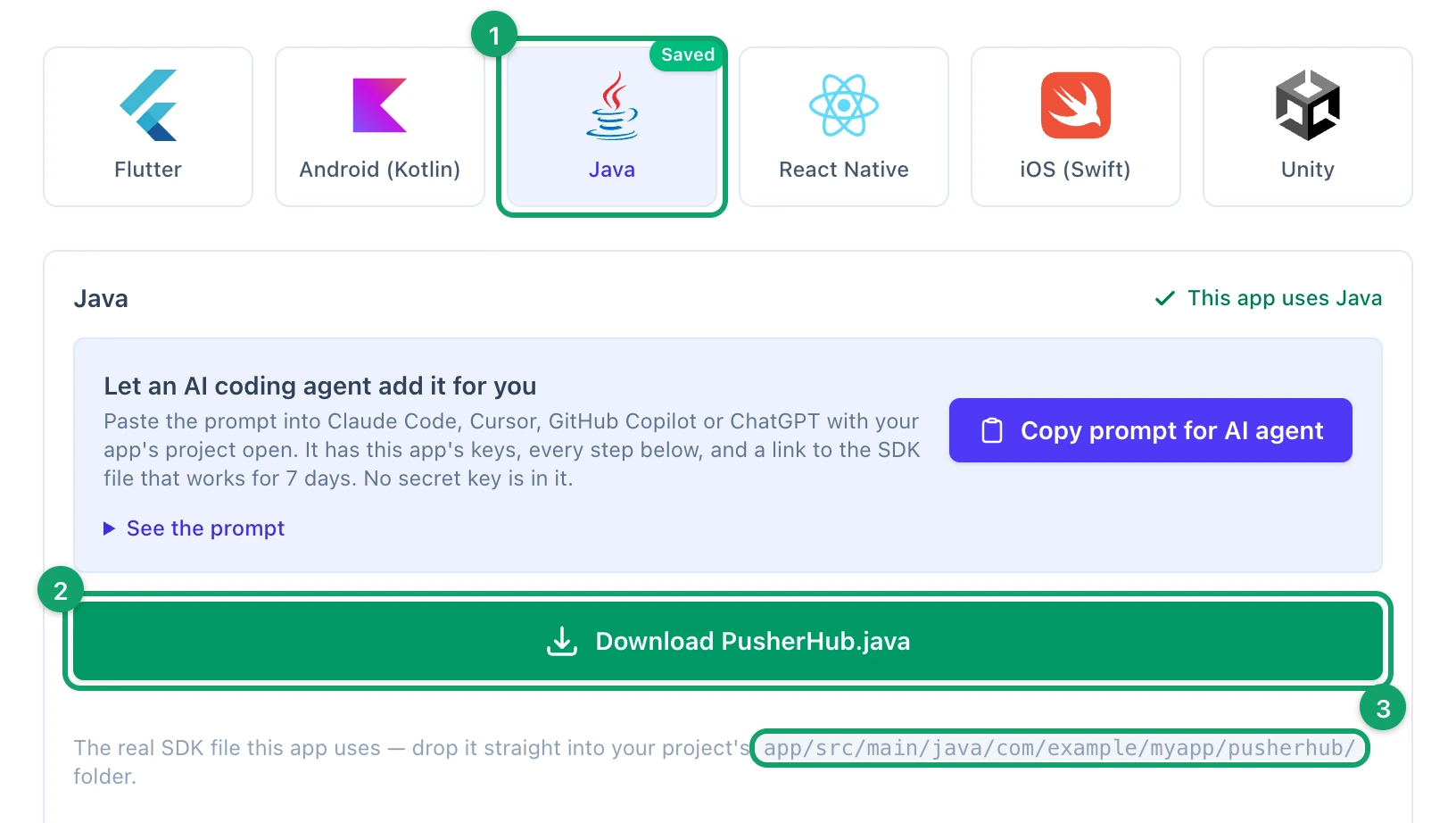Click the Swift bird logo
The image size is (1456, 823).
click(1076, 105)
